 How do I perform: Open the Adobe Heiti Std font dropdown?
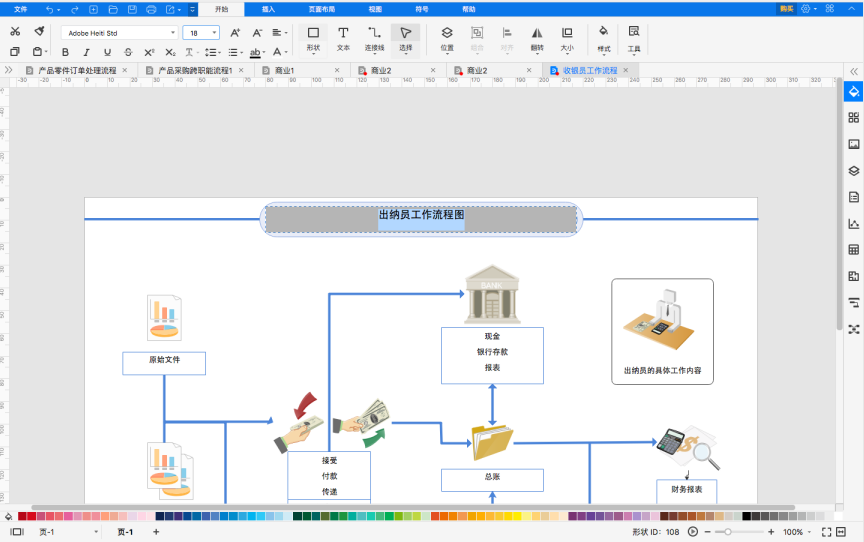pos(120,33)
